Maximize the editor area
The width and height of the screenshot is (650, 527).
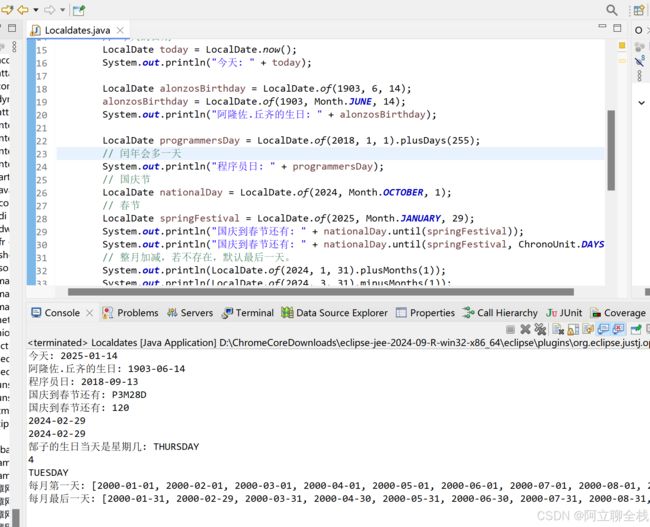[x=617, y=28]
